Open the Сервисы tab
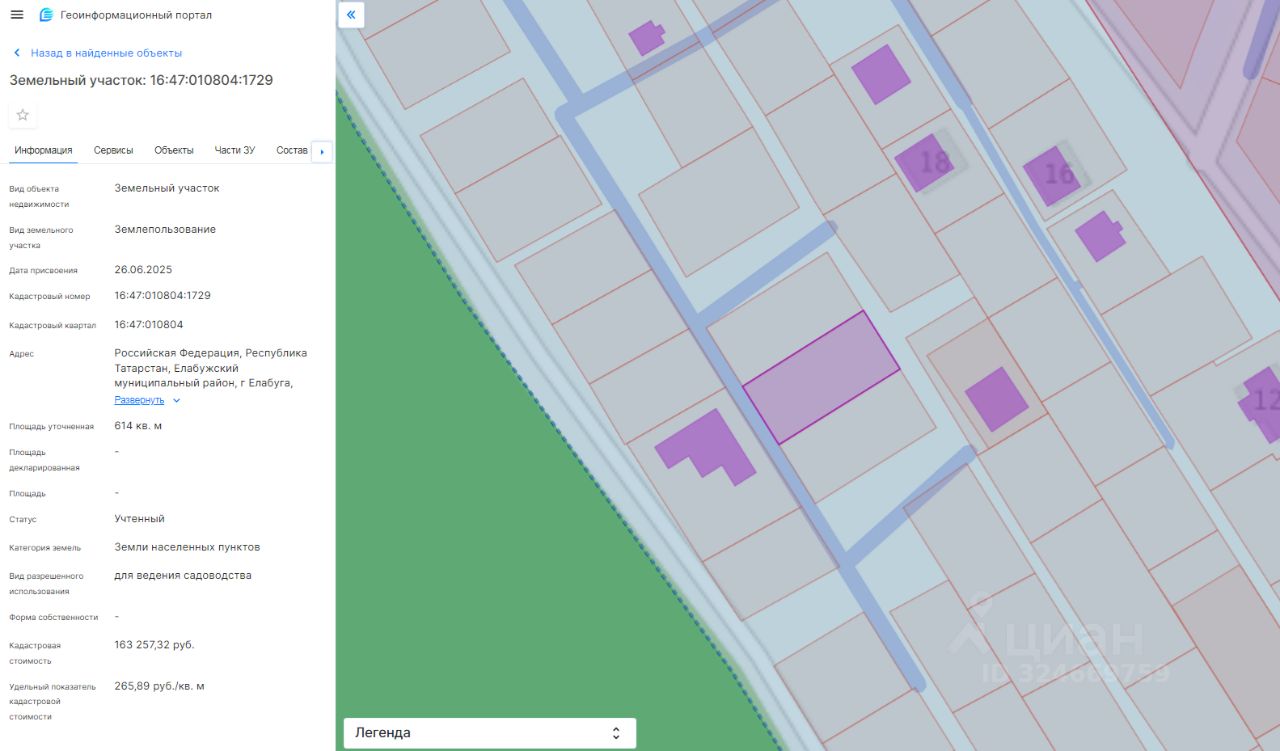This screenshot has height=751, width=1280. click(114, 150)
